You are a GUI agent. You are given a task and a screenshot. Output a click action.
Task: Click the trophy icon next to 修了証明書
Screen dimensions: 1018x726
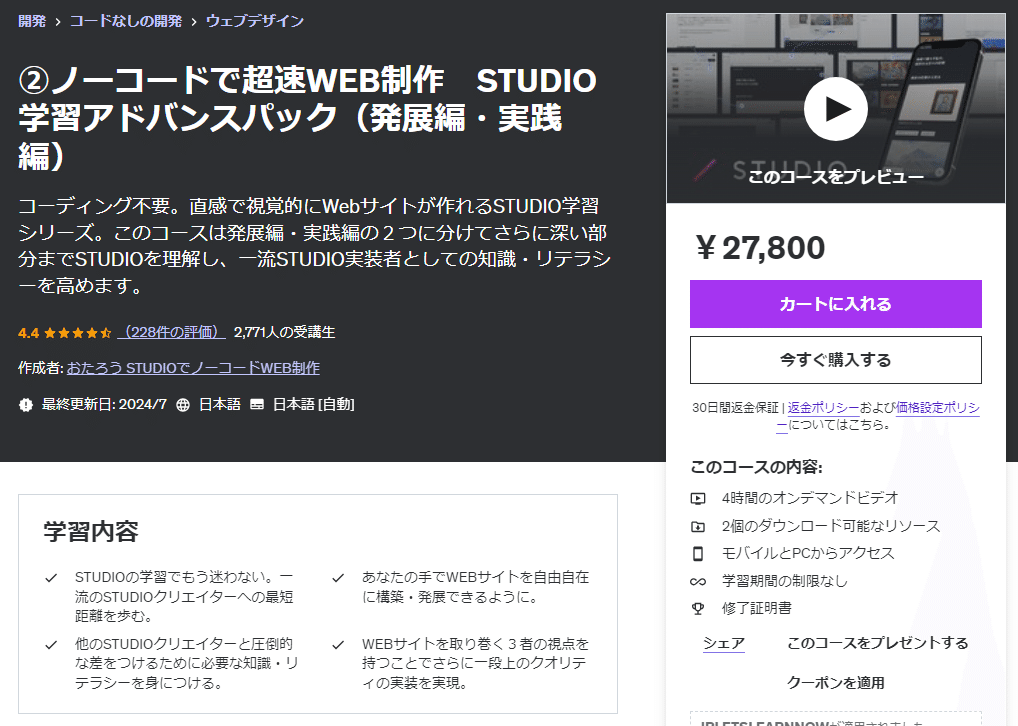point(698,608)
